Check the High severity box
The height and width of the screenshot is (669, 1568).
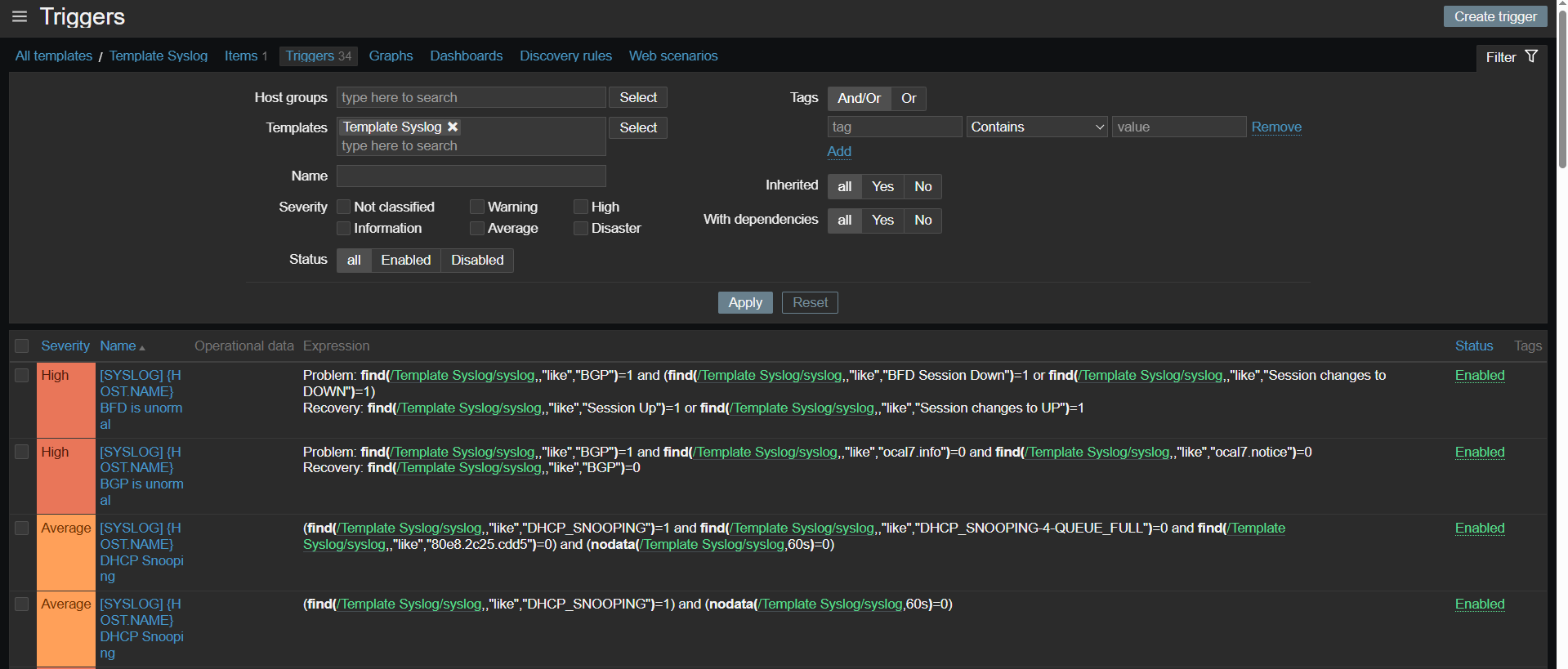581,207
